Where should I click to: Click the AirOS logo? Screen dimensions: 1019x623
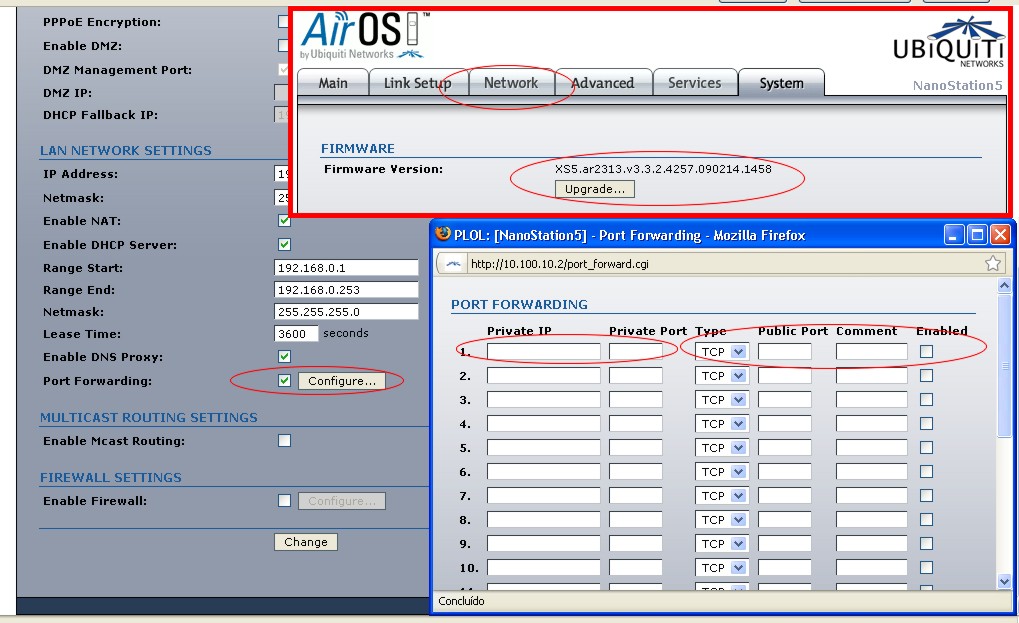click(x=364, y=36)
